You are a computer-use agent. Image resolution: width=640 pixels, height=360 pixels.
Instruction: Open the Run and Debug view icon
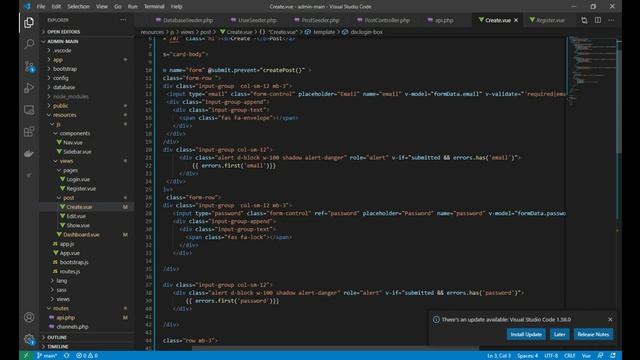29,88
